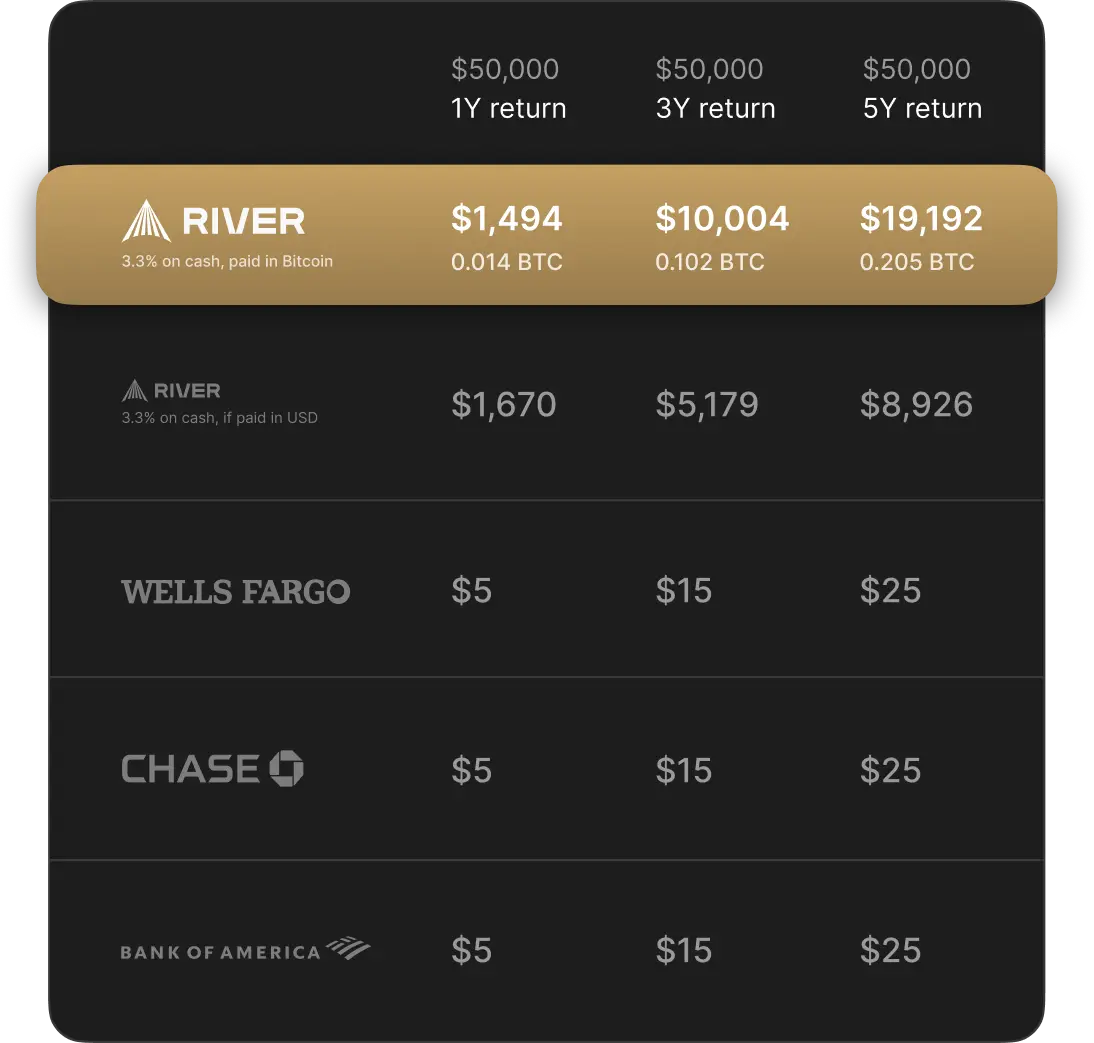The height and width of the screenshot is (1043, 1094).
Task: Click the $1,670 River USD 1Y value
Action: pyautogui.click(x=503, y=404)
